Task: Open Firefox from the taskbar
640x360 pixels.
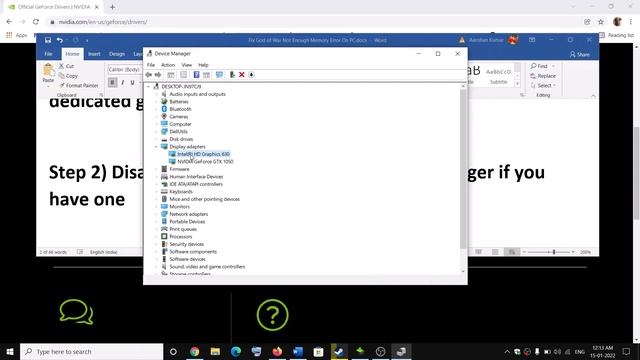Action: tap(277, 351)
